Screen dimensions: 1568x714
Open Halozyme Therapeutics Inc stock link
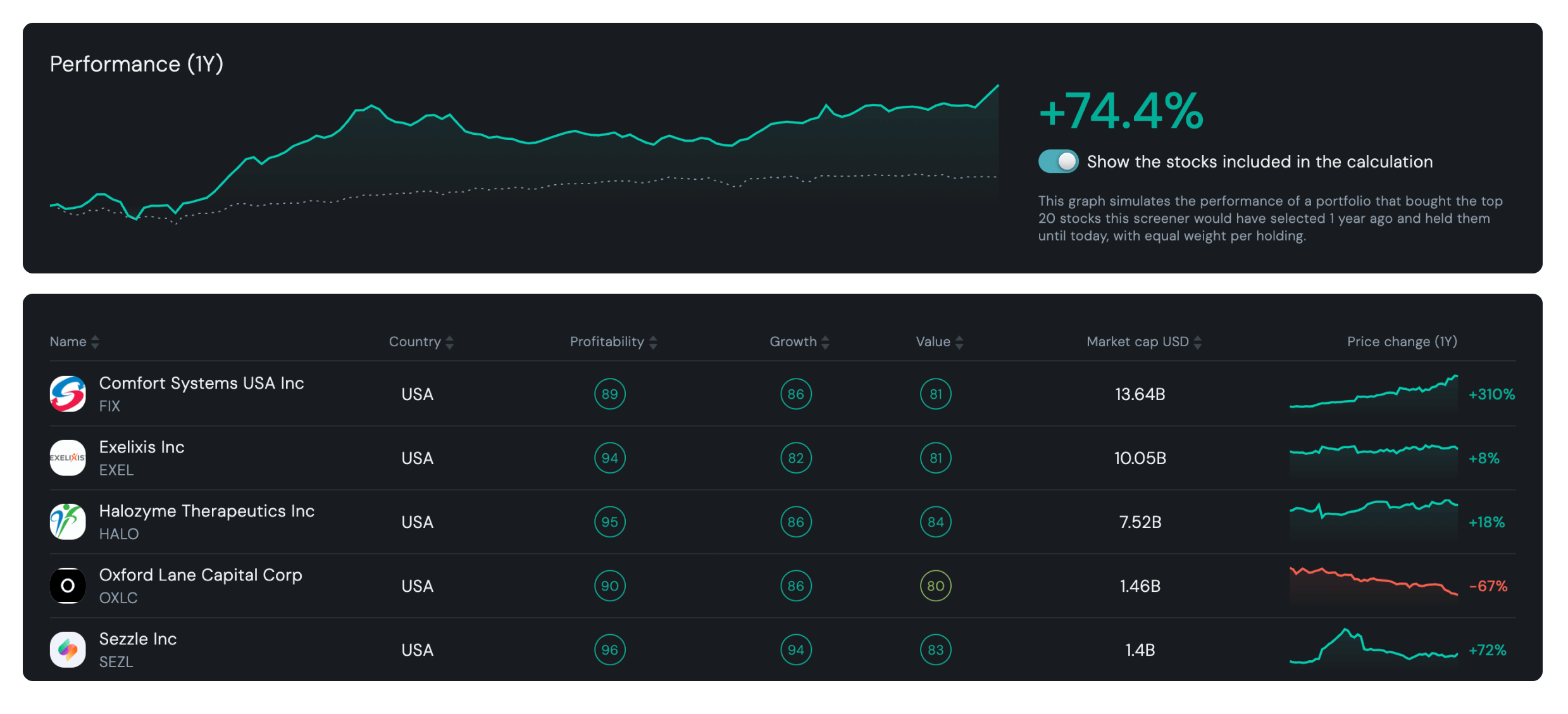click(206, 511)
